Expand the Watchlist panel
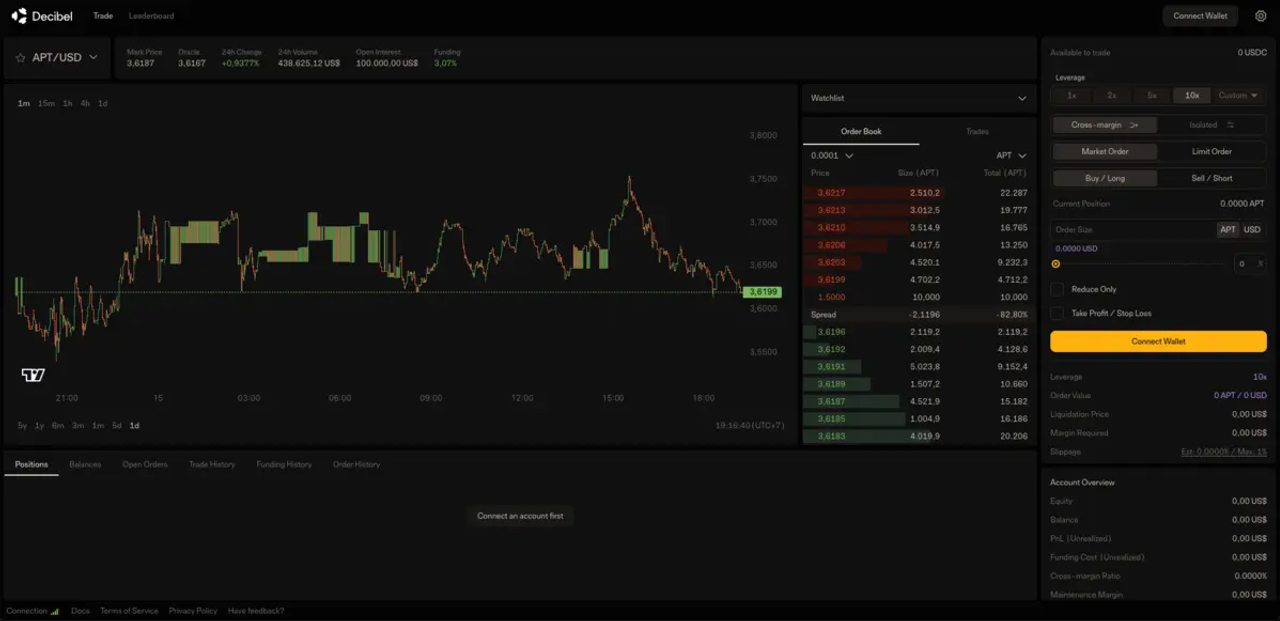Screen dimensions: 1280x621 point(1021,98)
